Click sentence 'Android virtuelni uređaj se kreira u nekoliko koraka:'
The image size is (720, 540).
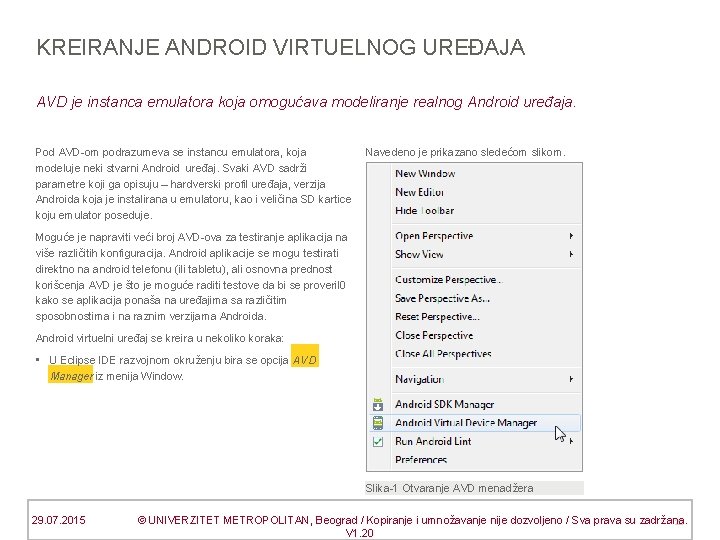(160, 338)
